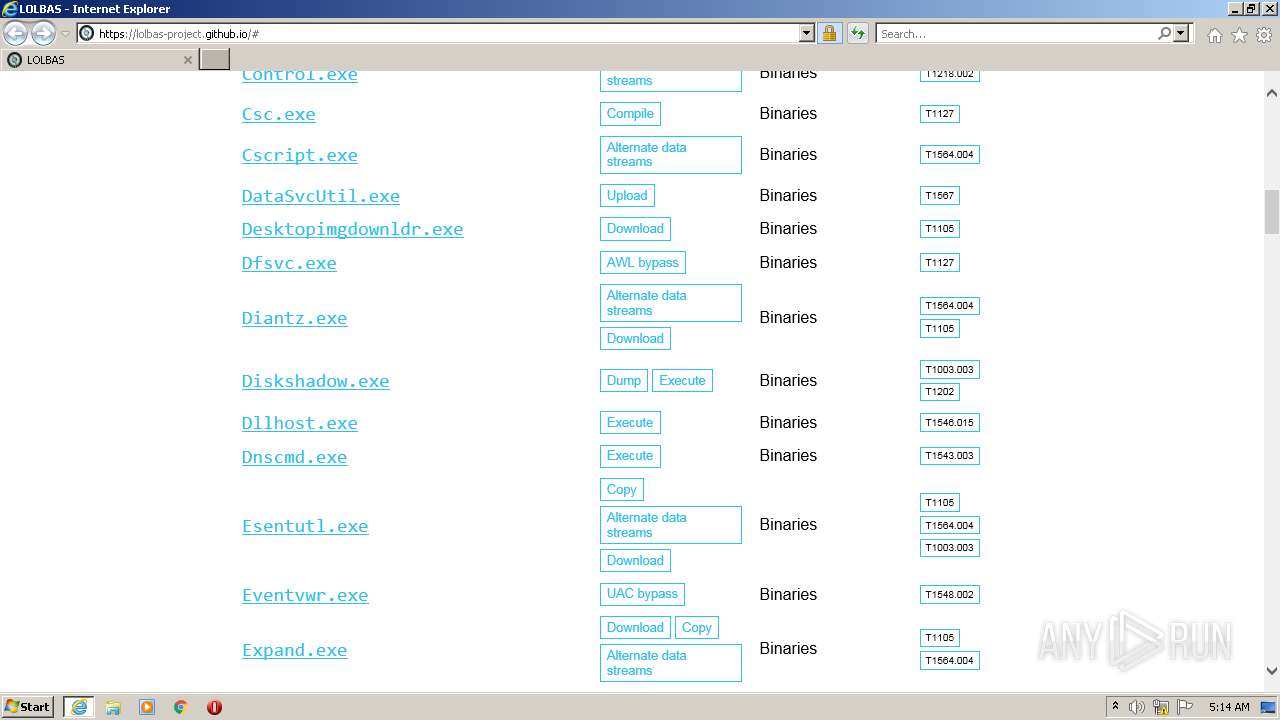The width and height of the screenshot is (1280, 720).
Task: Click the Search box field
Action: point(1016,33)
